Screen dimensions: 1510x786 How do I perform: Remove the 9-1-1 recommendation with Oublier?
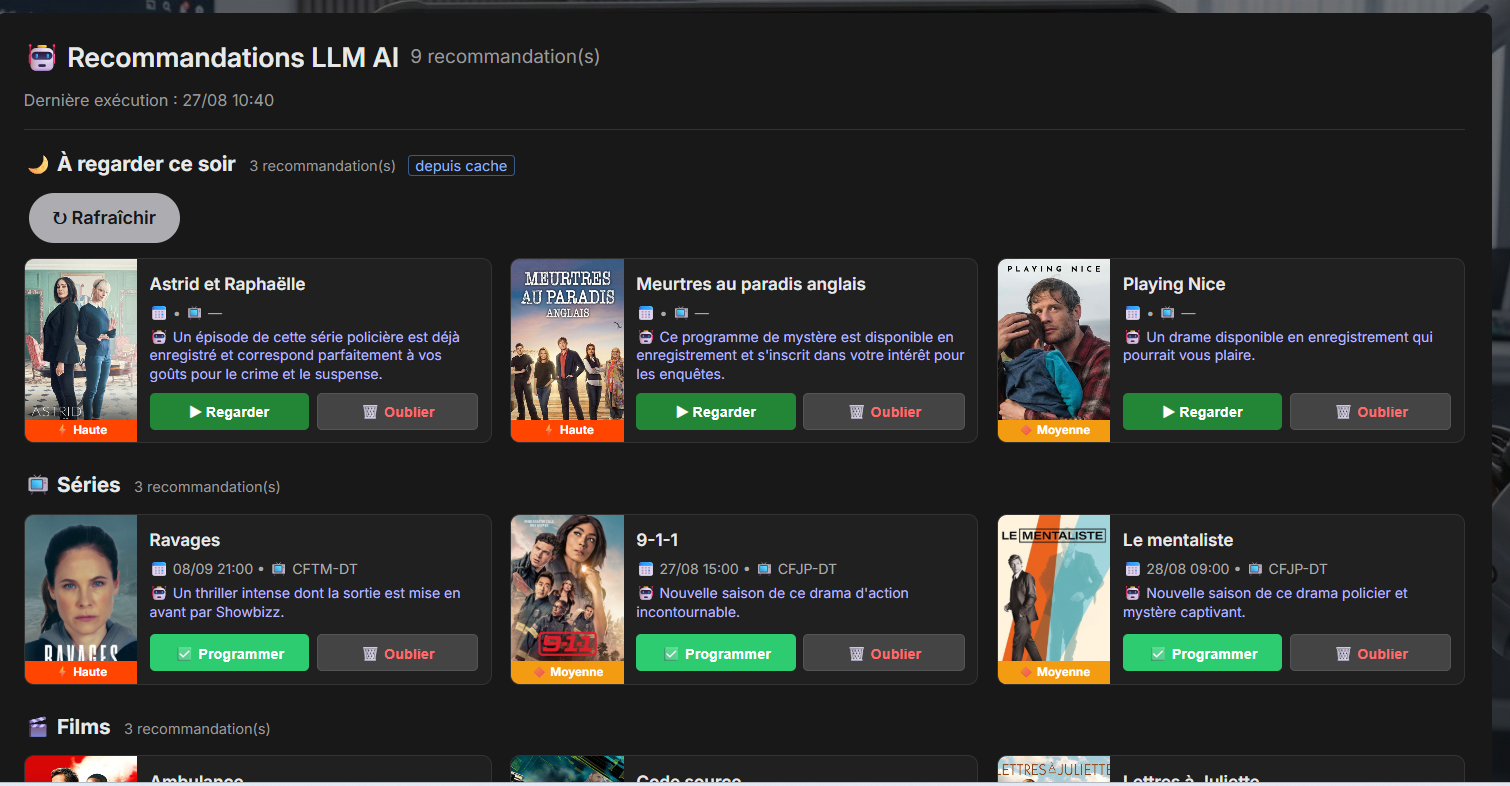tap(884, 653)
